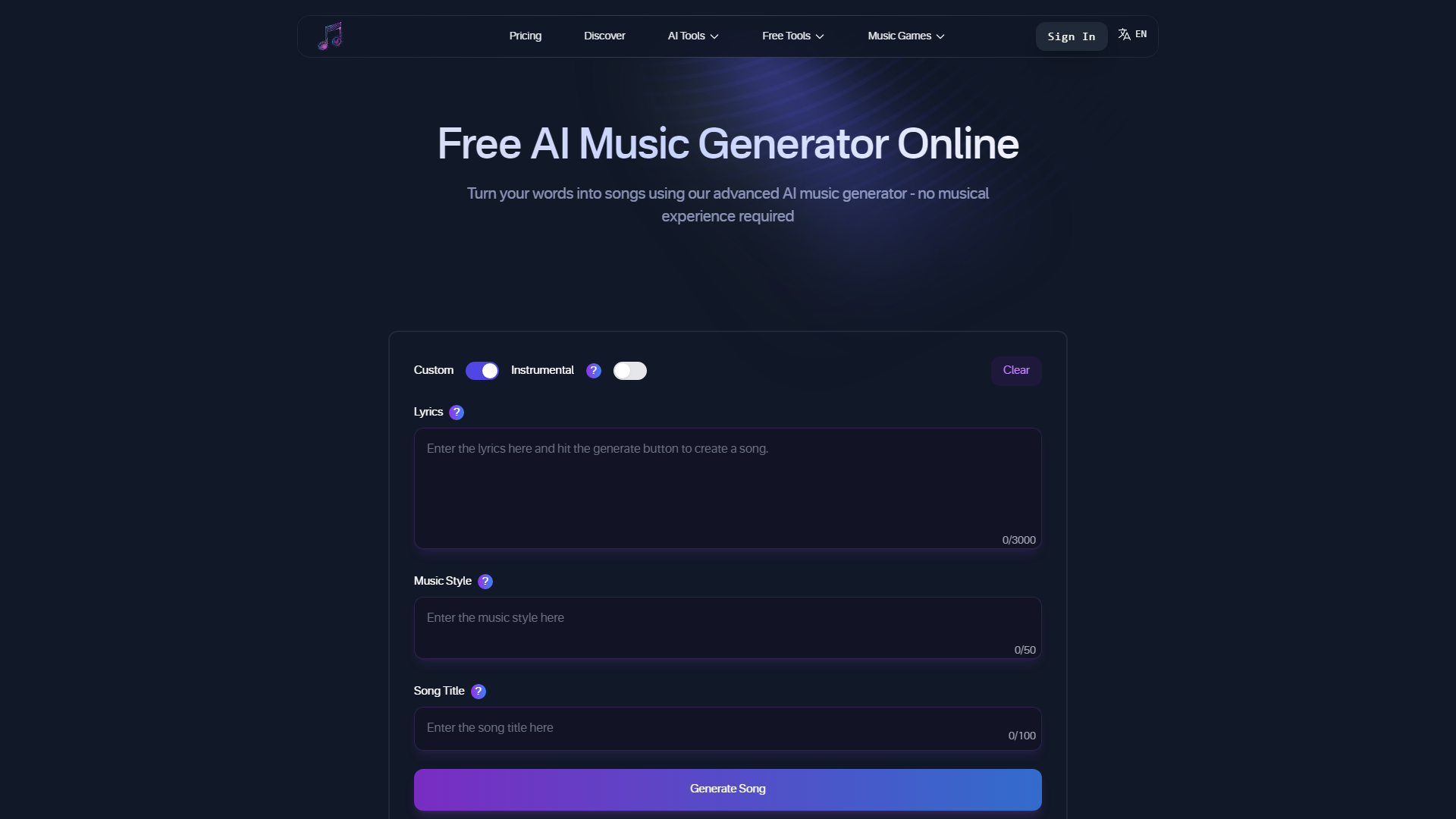Click the Song Title help question mark icon
Image resolution: width=1456 pixels, height=819 pixels.
(x=478, y=691)
